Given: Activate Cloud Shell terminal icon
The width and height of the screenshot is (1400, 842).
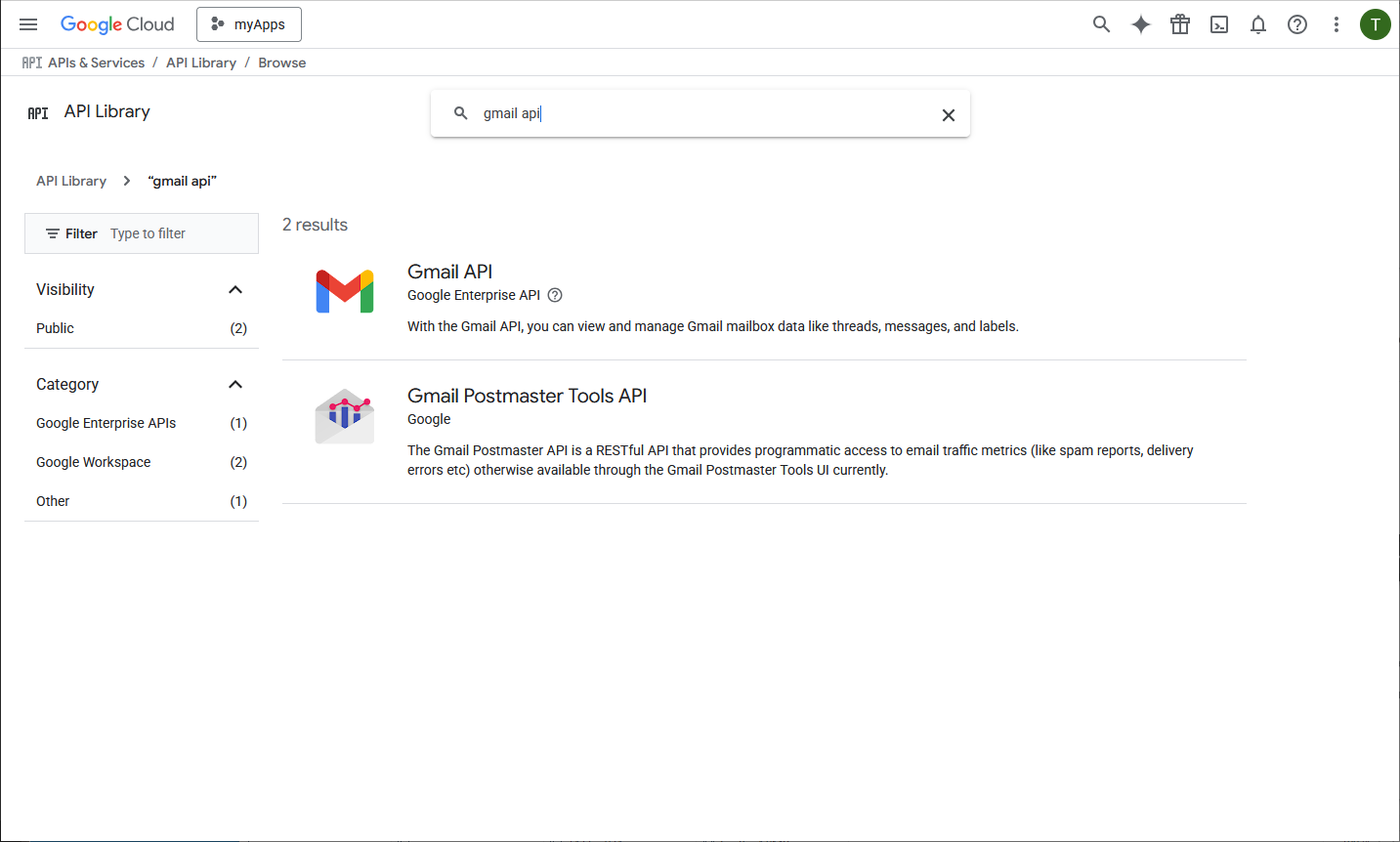Looking at the screenshot, I should [x=1219, y=24].
